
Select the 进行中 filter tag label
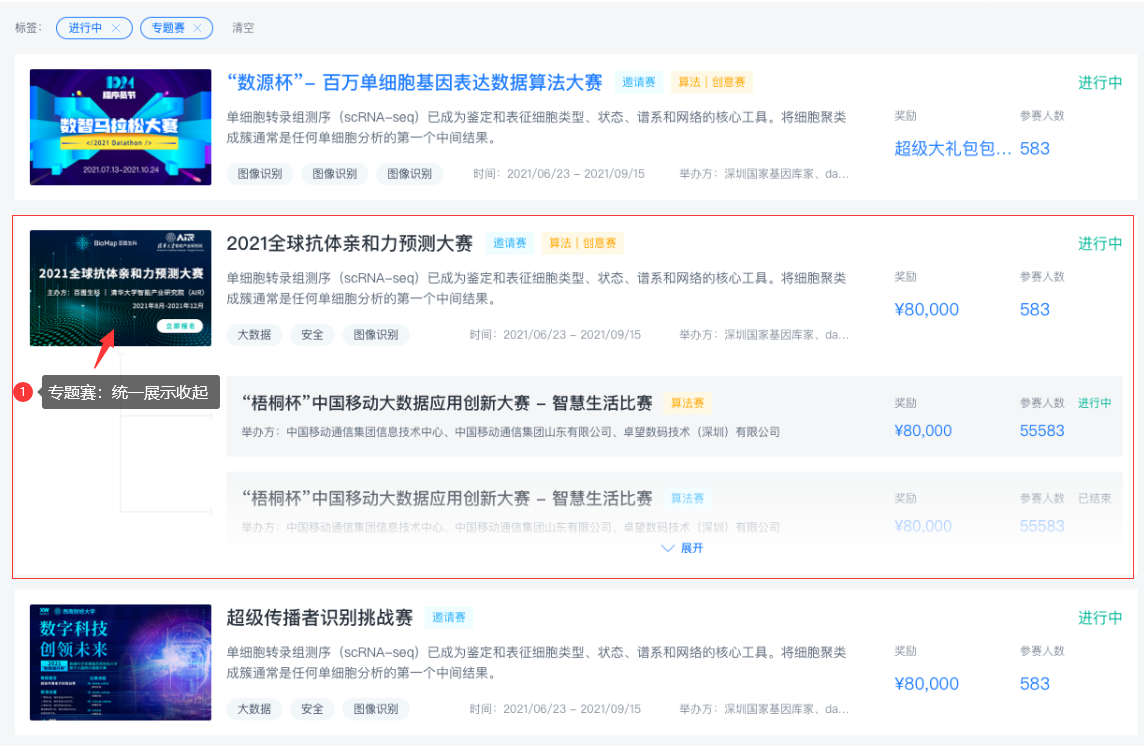coord(85,28)
